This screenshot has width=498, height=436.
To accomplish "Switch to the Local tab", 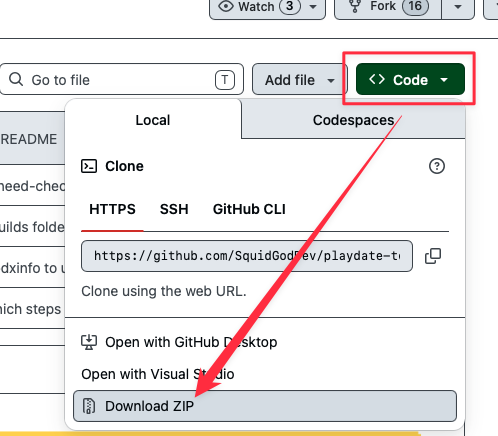I will click(153, 120).
